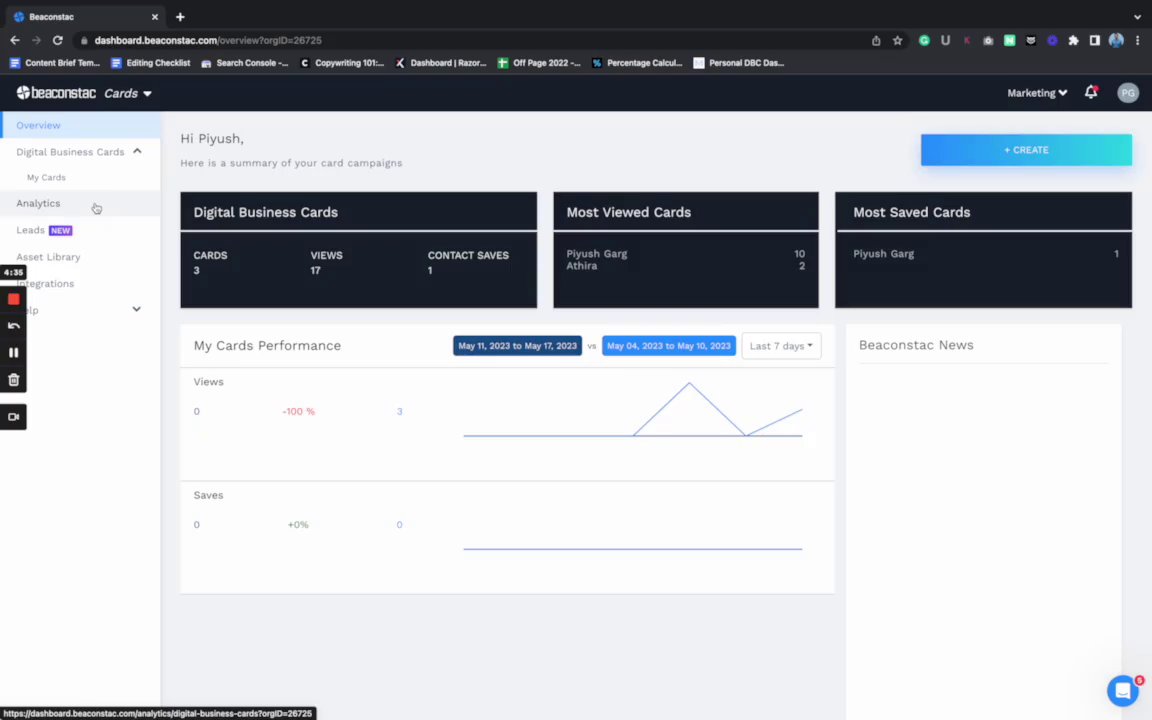Delete the recording with the trash icon

[13, 380]
